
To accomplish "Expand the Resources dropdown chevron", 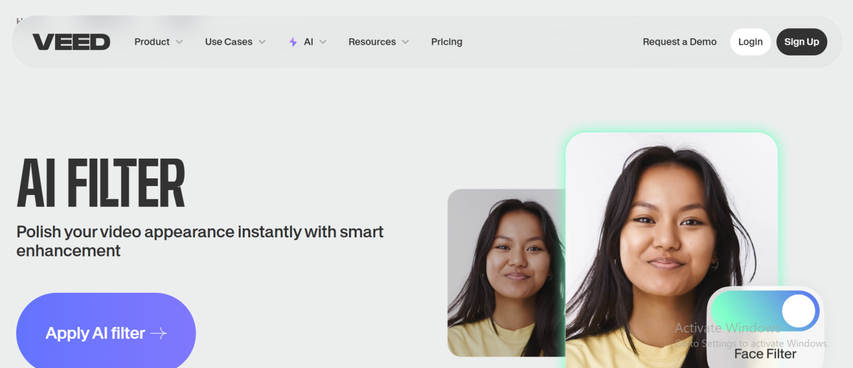I will point(405,42).
